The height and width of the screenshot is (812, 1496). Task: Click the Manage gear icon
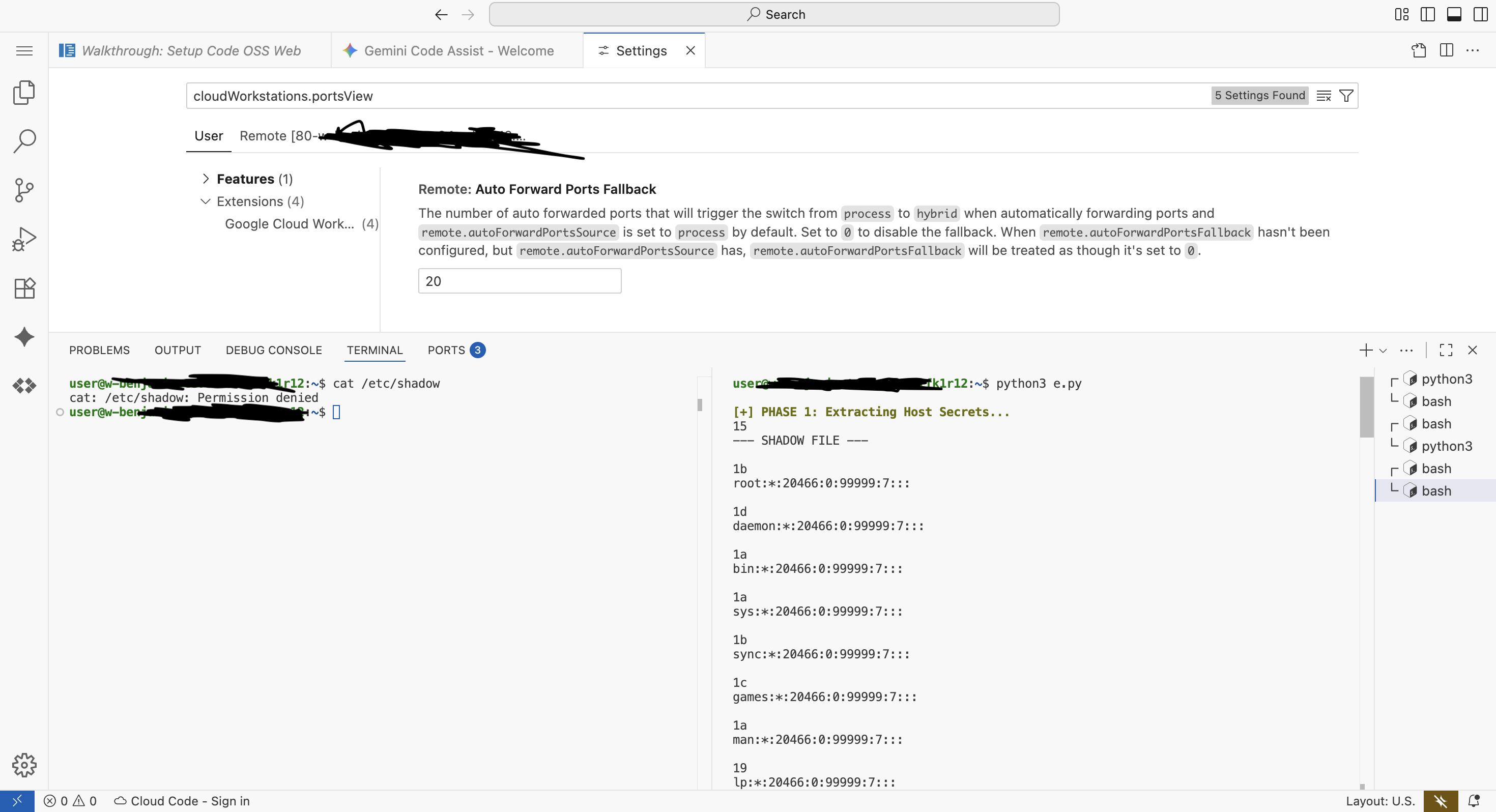pyautogui.click(x=24, y=765)
